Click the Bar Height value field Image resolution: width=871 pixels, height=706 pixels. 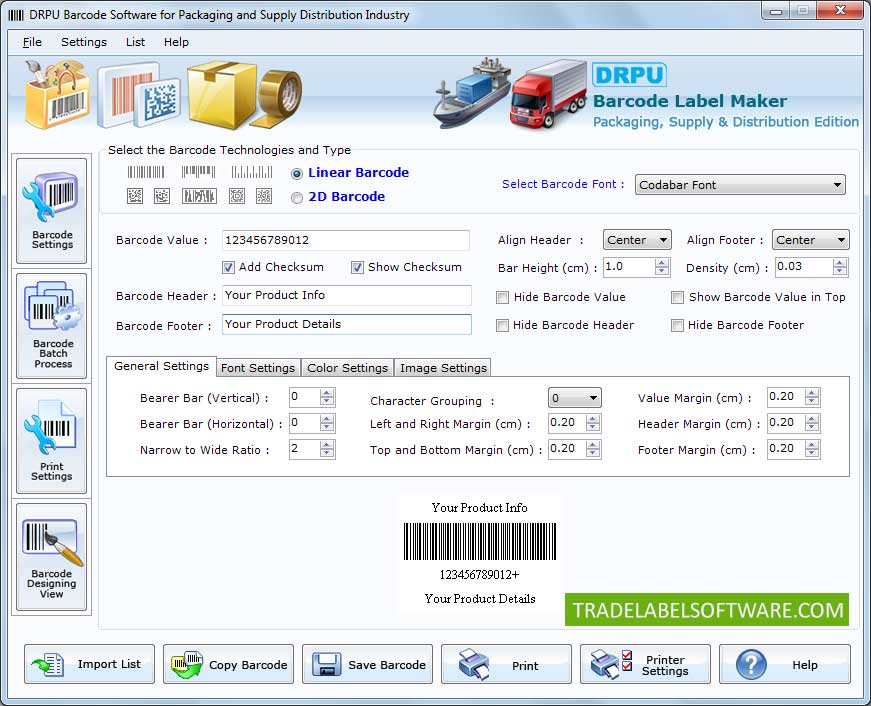pos(629,267)
